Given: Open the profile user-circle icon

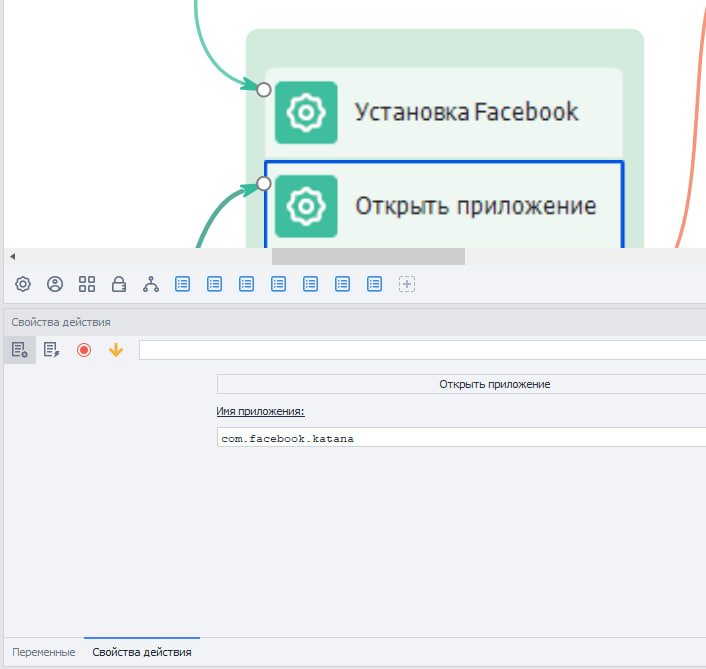Looking at the screenshot, I should (55, 284).
